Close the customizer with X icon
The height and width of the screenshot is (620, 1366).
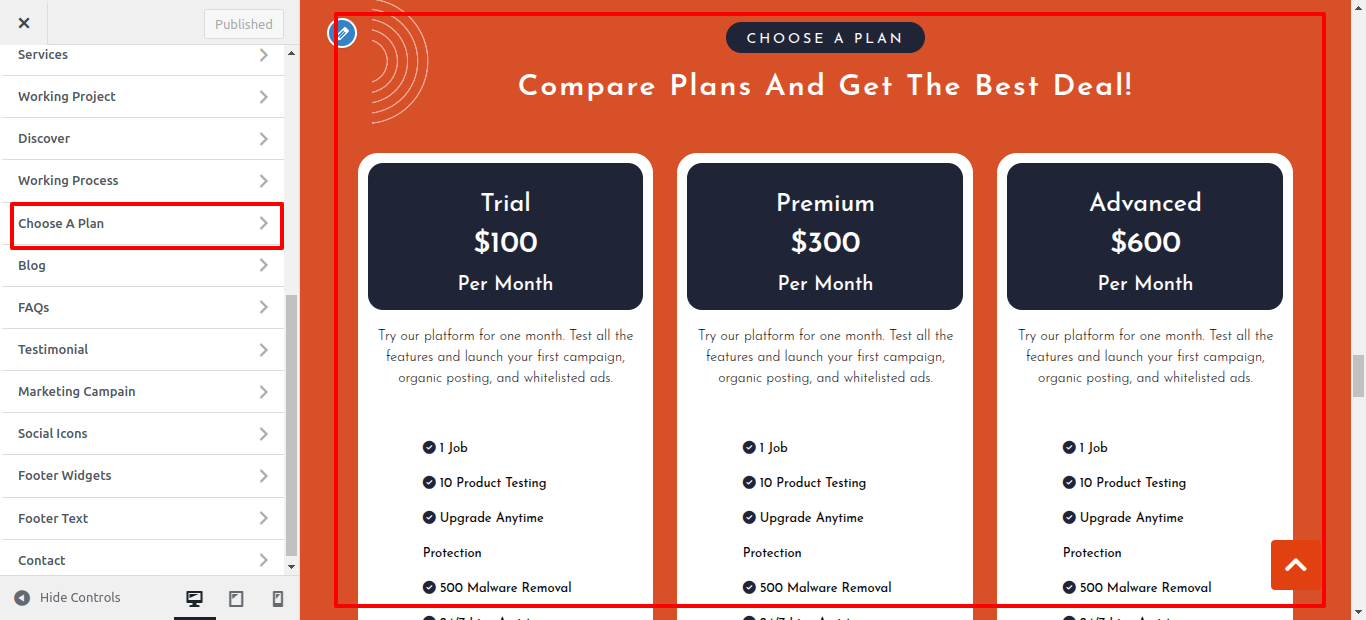click(x=24, y=23)
